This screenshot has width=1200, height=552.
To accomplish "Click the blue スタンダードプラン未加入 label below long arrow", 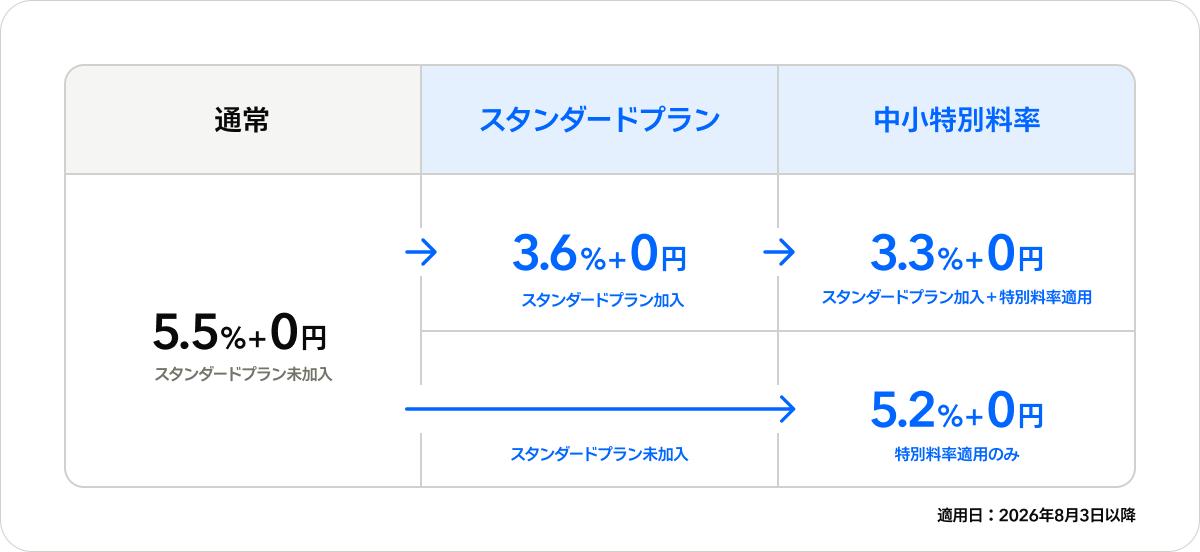I will [x=600, y=454].
